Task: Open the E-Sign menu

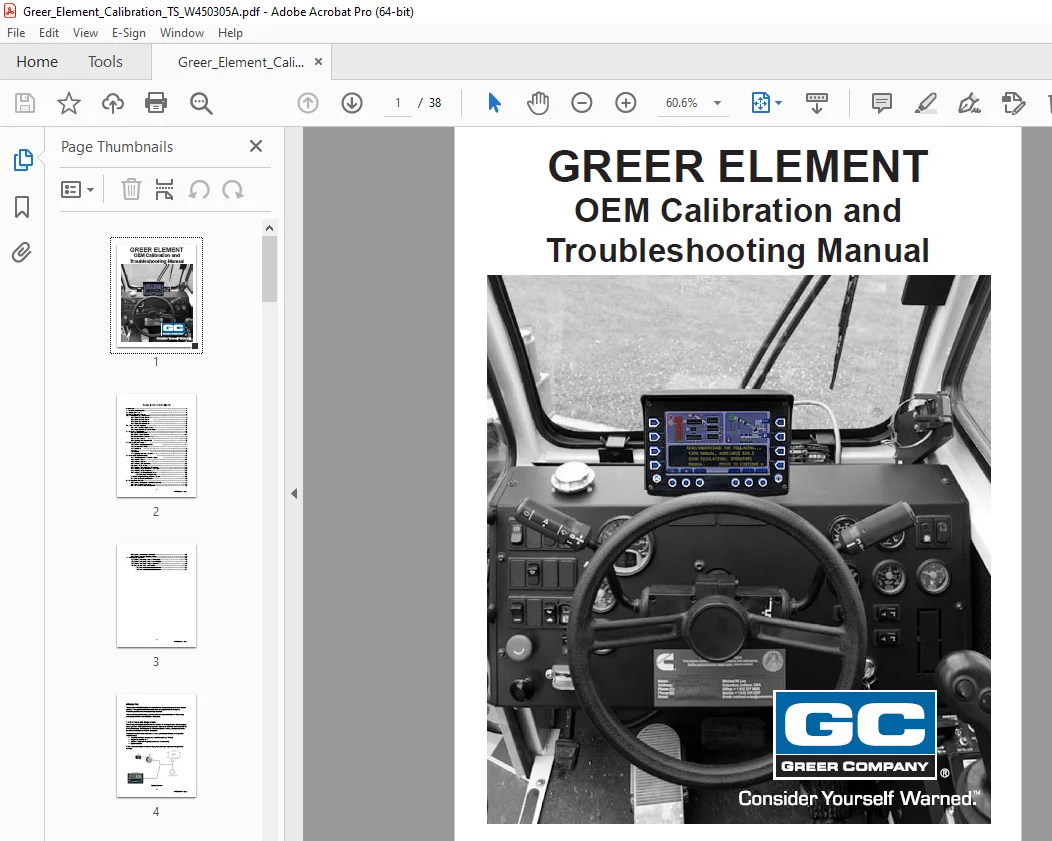Action: tap(129, 33)
